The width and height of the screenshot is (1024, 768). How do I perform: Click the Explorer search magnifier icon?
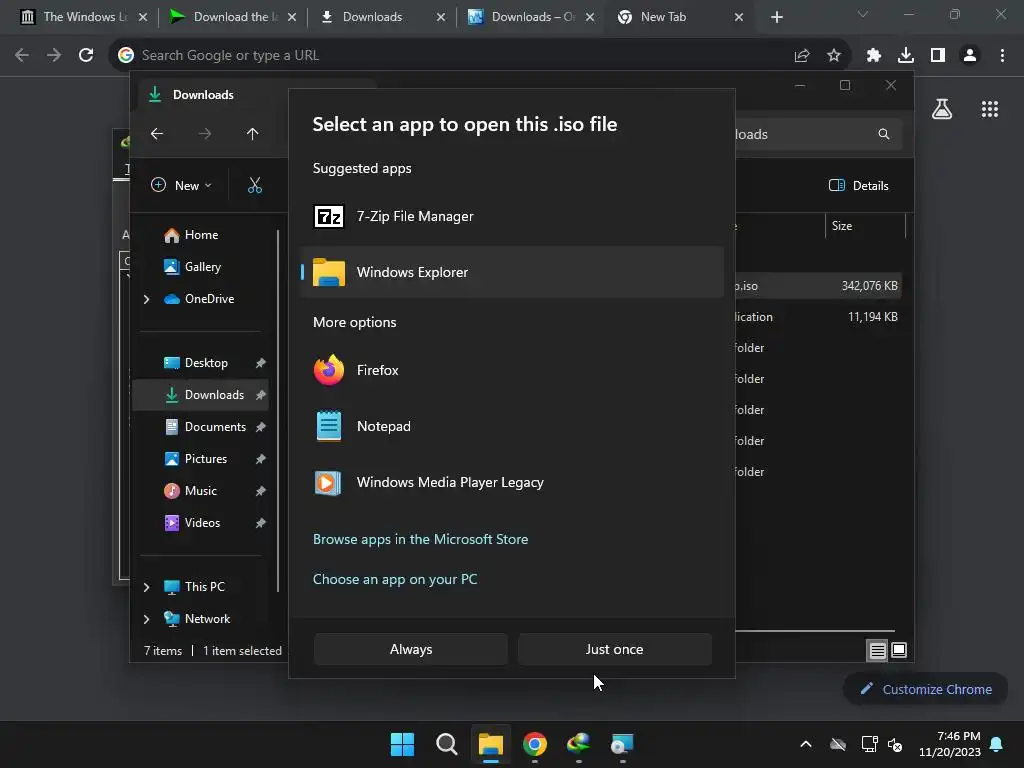(x=884, y=134)
